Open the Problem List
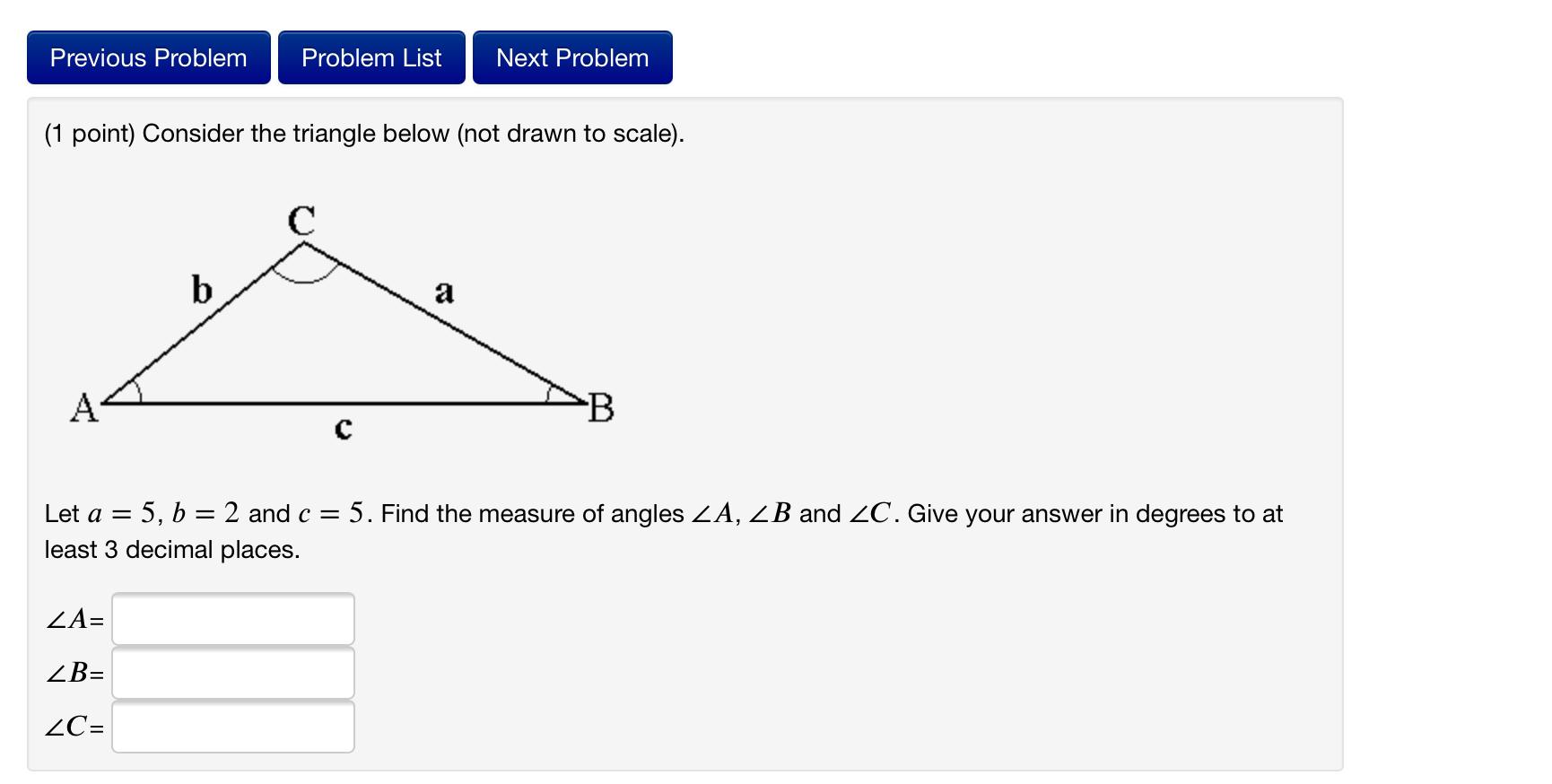Image resolution: width=1552 pixels, height=784 pixels. [371, 57]
